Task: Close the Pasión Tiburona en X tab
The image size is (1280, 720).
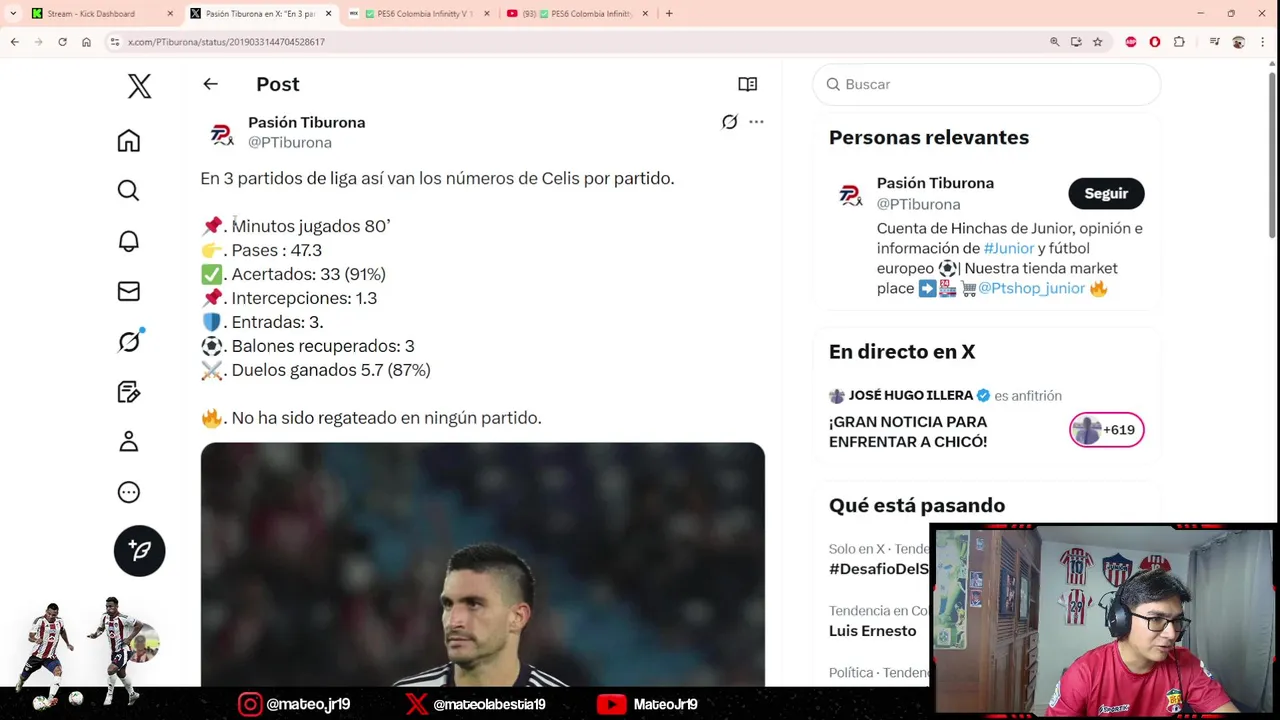Action: tap(328, 13)
